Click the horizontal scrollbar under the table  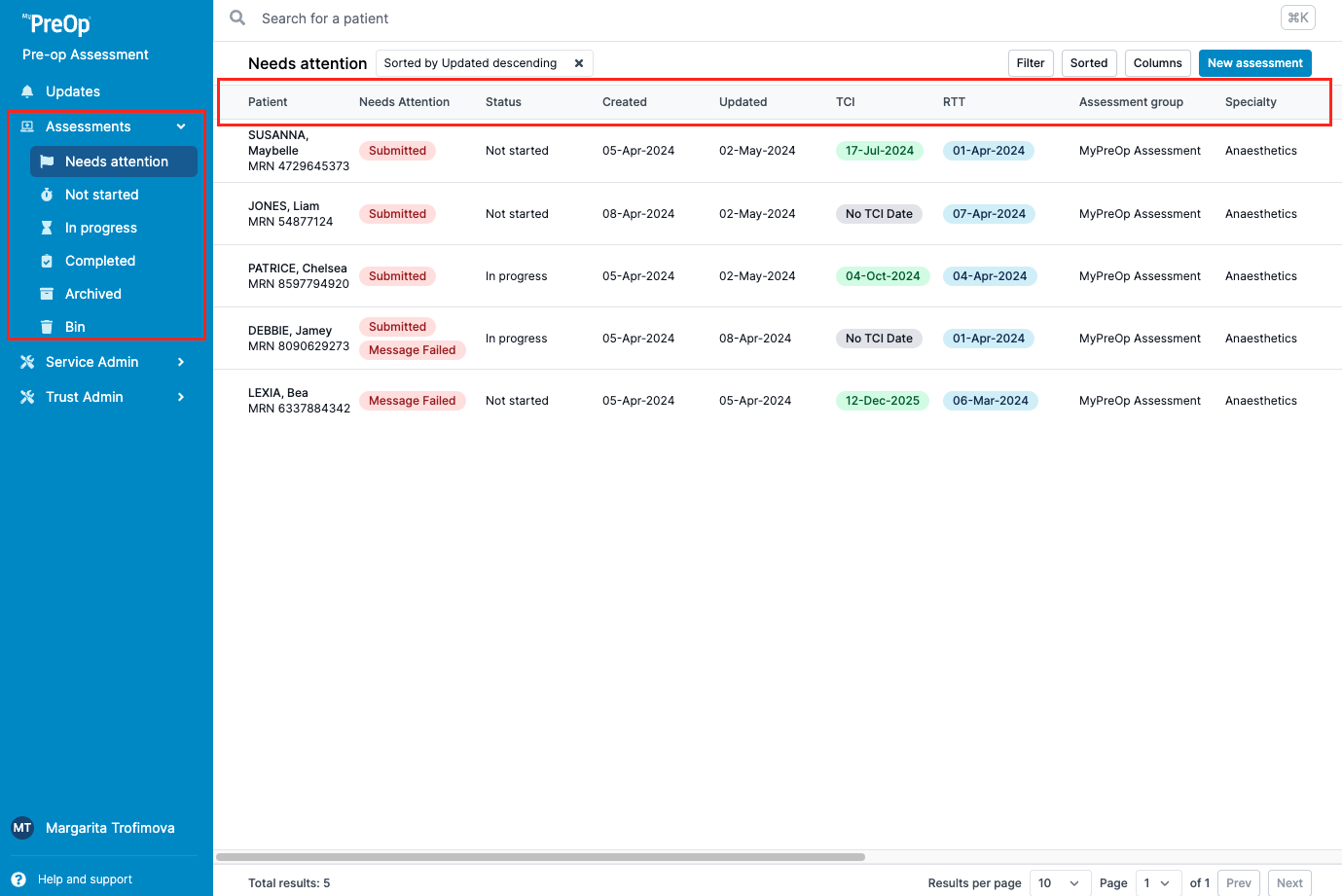540,857
